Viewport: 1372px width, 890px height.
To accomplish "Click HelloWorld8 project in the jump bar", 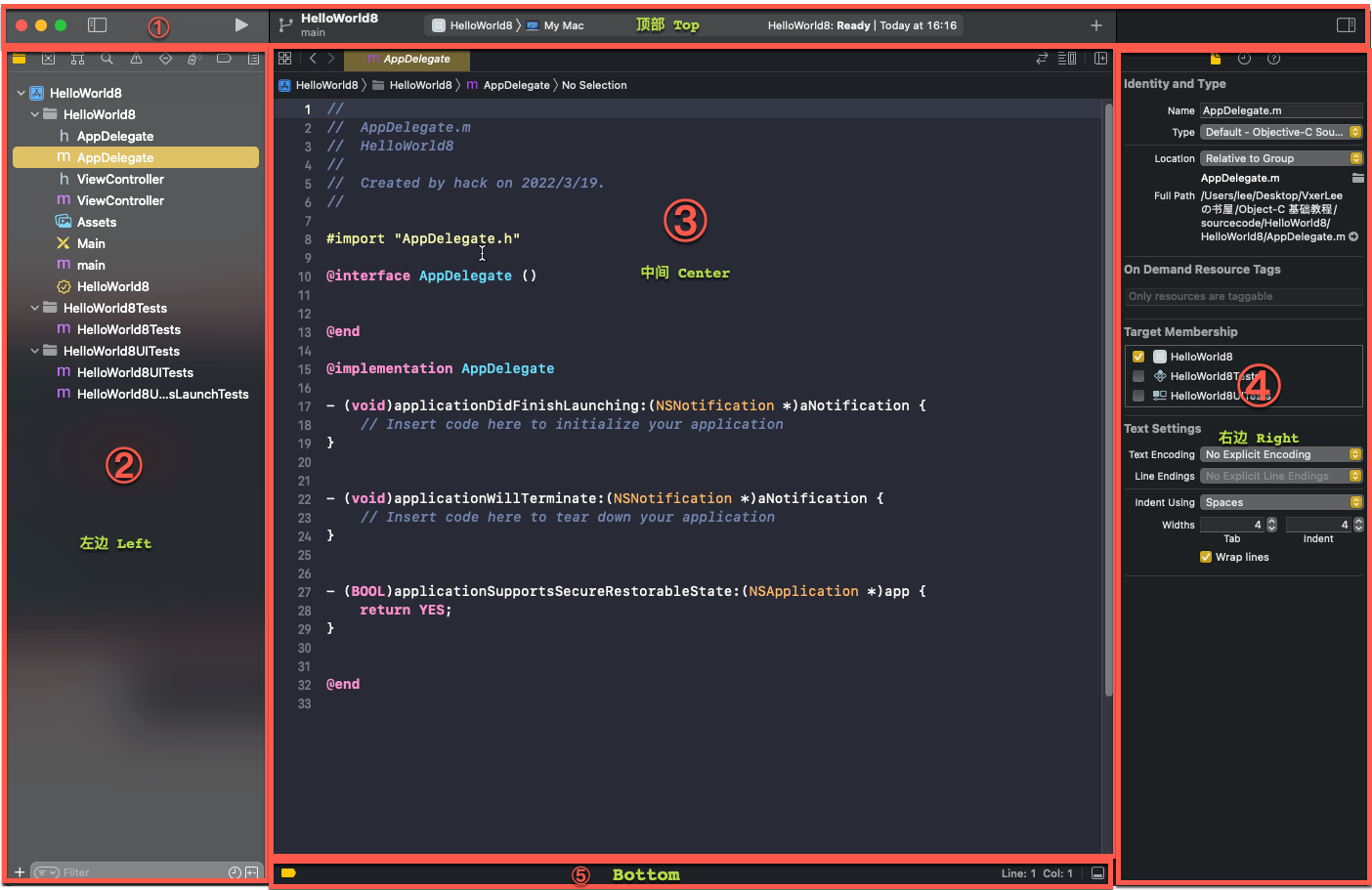I will [x=319, y=85].
